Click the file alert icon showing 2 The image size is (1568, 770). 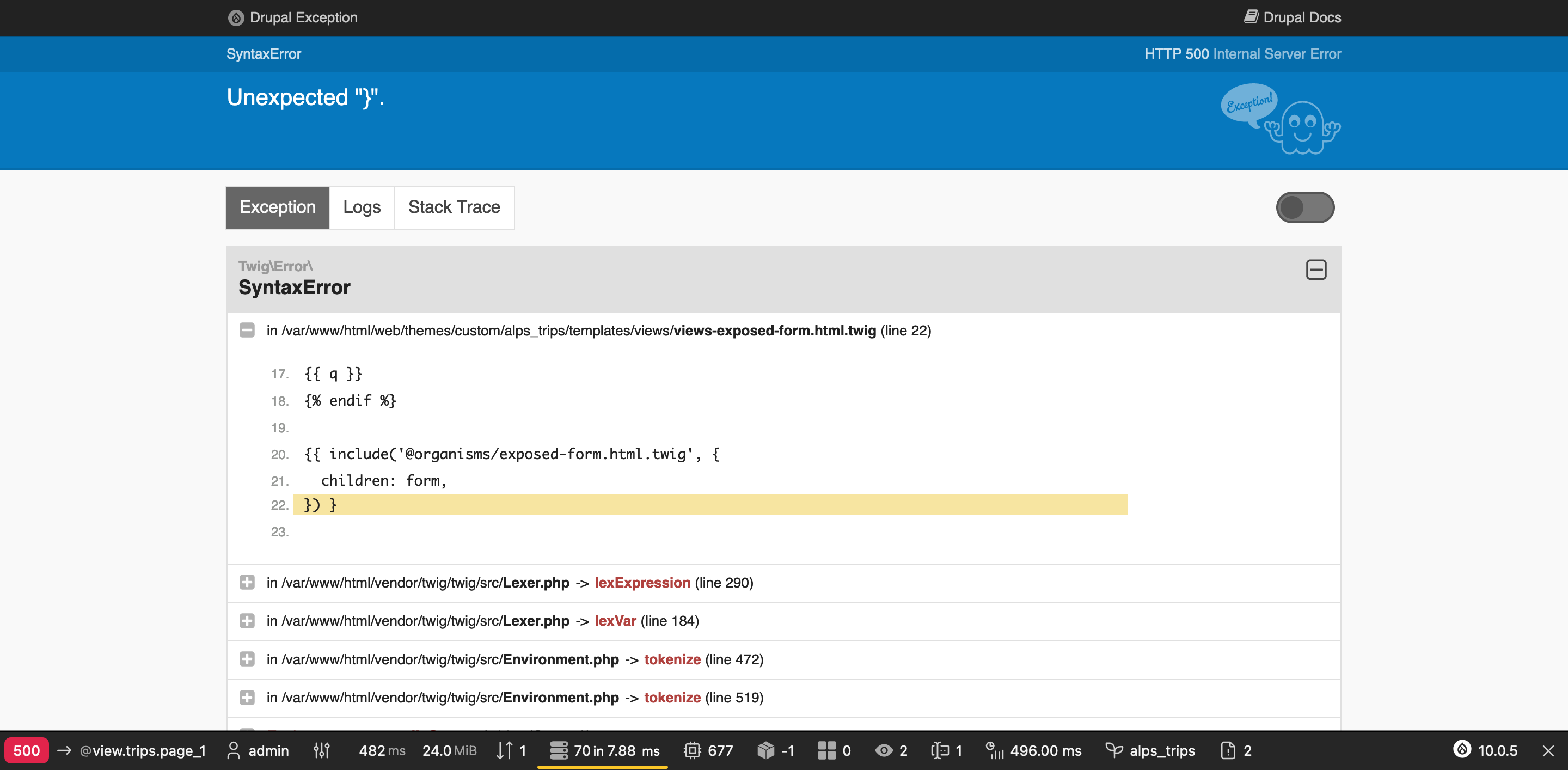tap(1228, 750)
